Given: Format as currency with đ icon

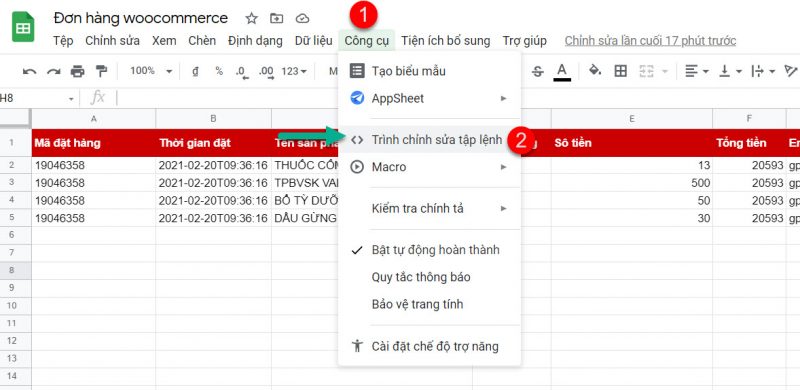Looking at the screenshot, I should coord(195,71).
